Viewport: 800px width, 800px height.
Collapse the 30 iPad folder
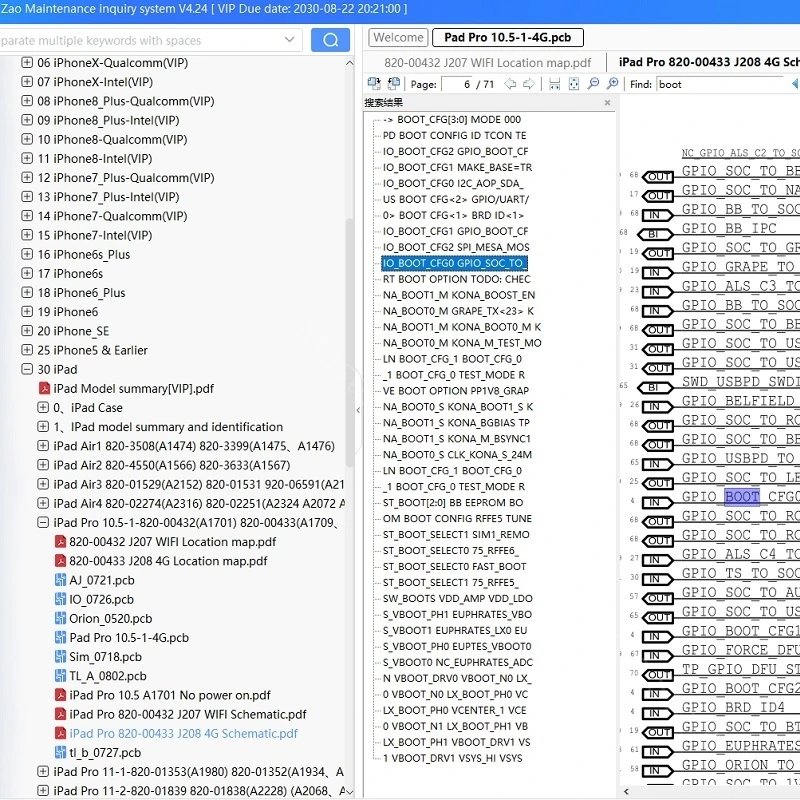27,369
